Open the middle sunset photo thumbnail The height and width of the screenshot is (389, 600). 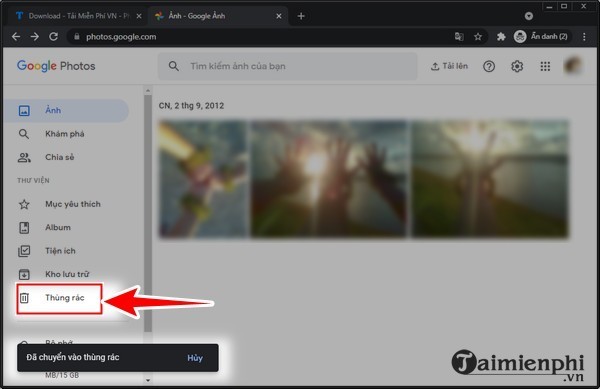pyautogui.click(x=329, y=179)
